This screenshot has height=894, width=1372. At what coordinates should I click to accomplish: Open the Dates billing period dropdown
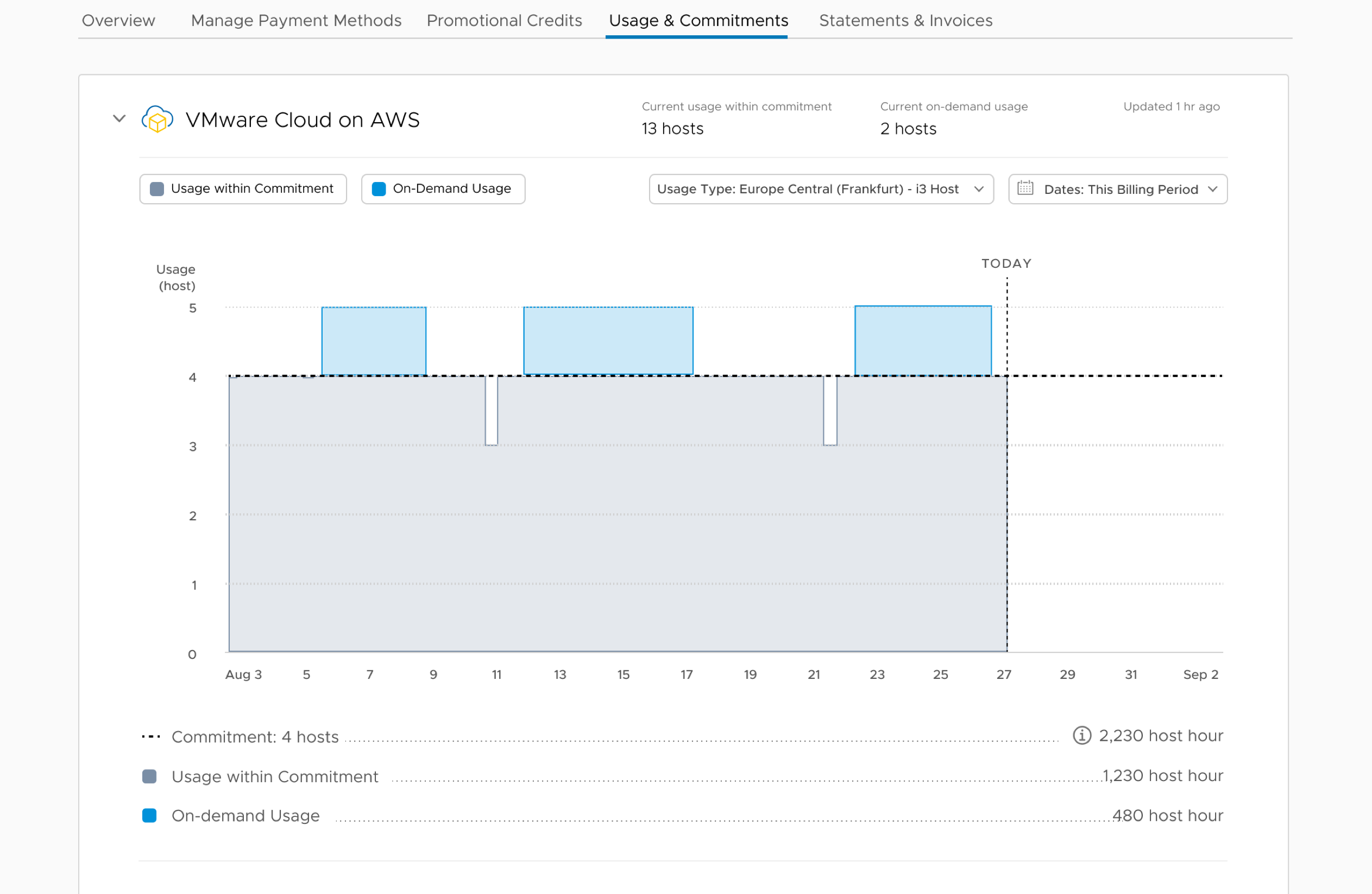[x=1117, y=189]
